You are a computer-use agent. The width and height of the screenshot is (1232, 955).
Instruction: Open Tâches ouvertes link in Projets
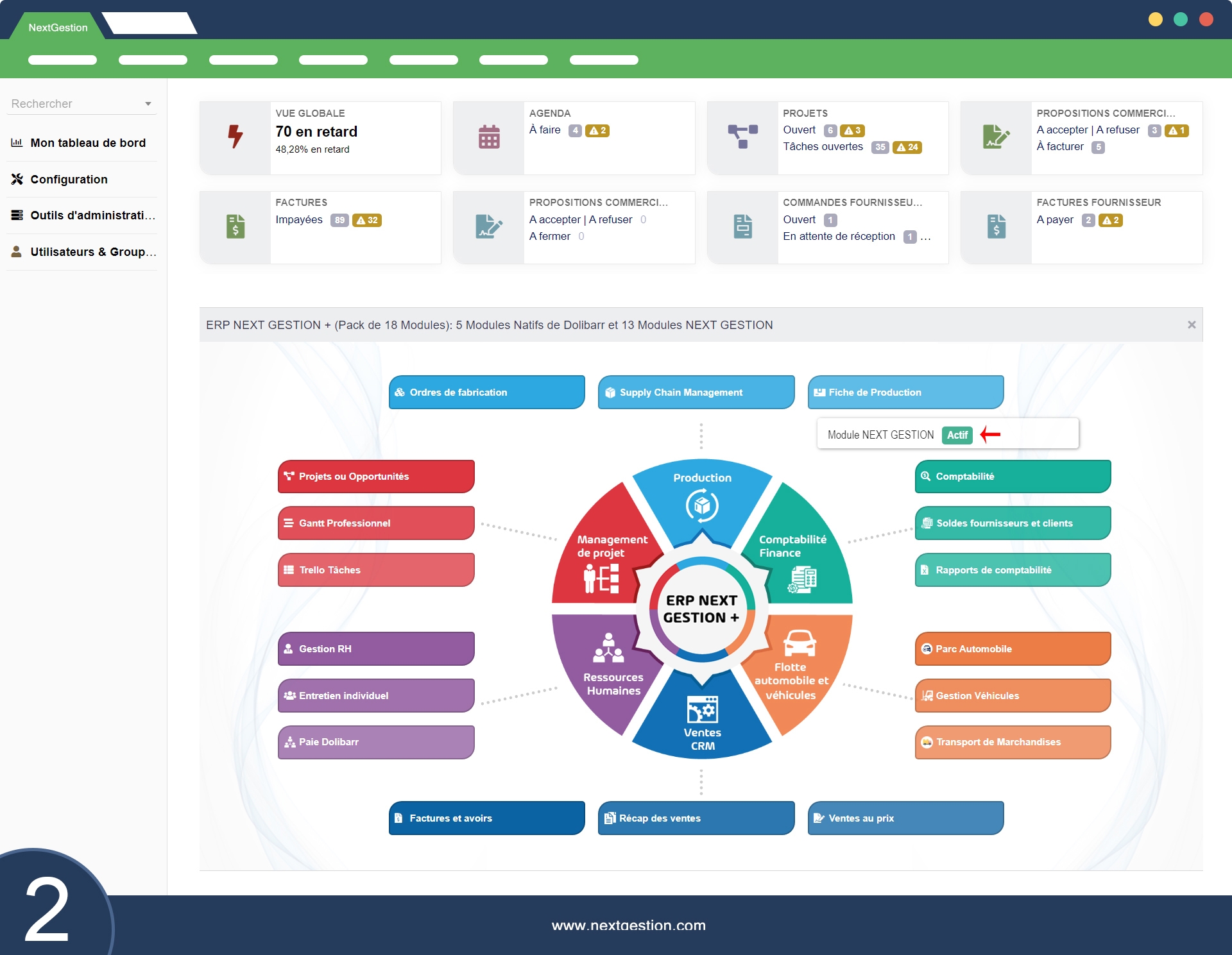click(823, 147)
